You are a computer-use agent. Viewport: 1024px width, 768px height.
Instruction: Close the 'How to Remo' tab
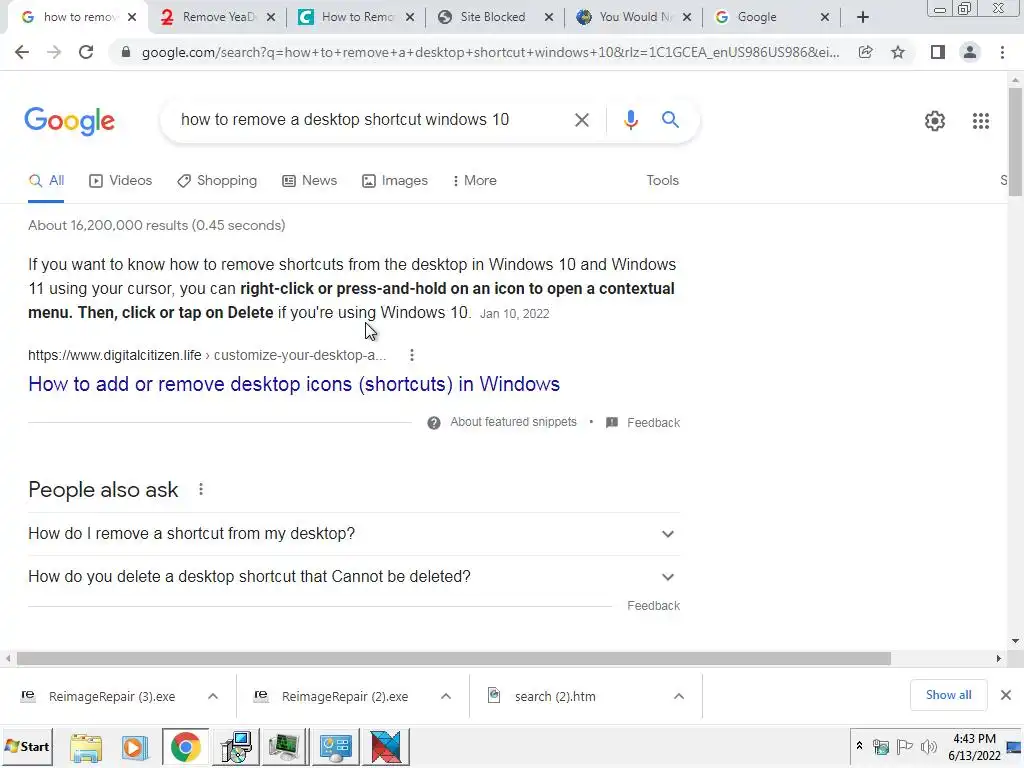[x=409, y=17]
